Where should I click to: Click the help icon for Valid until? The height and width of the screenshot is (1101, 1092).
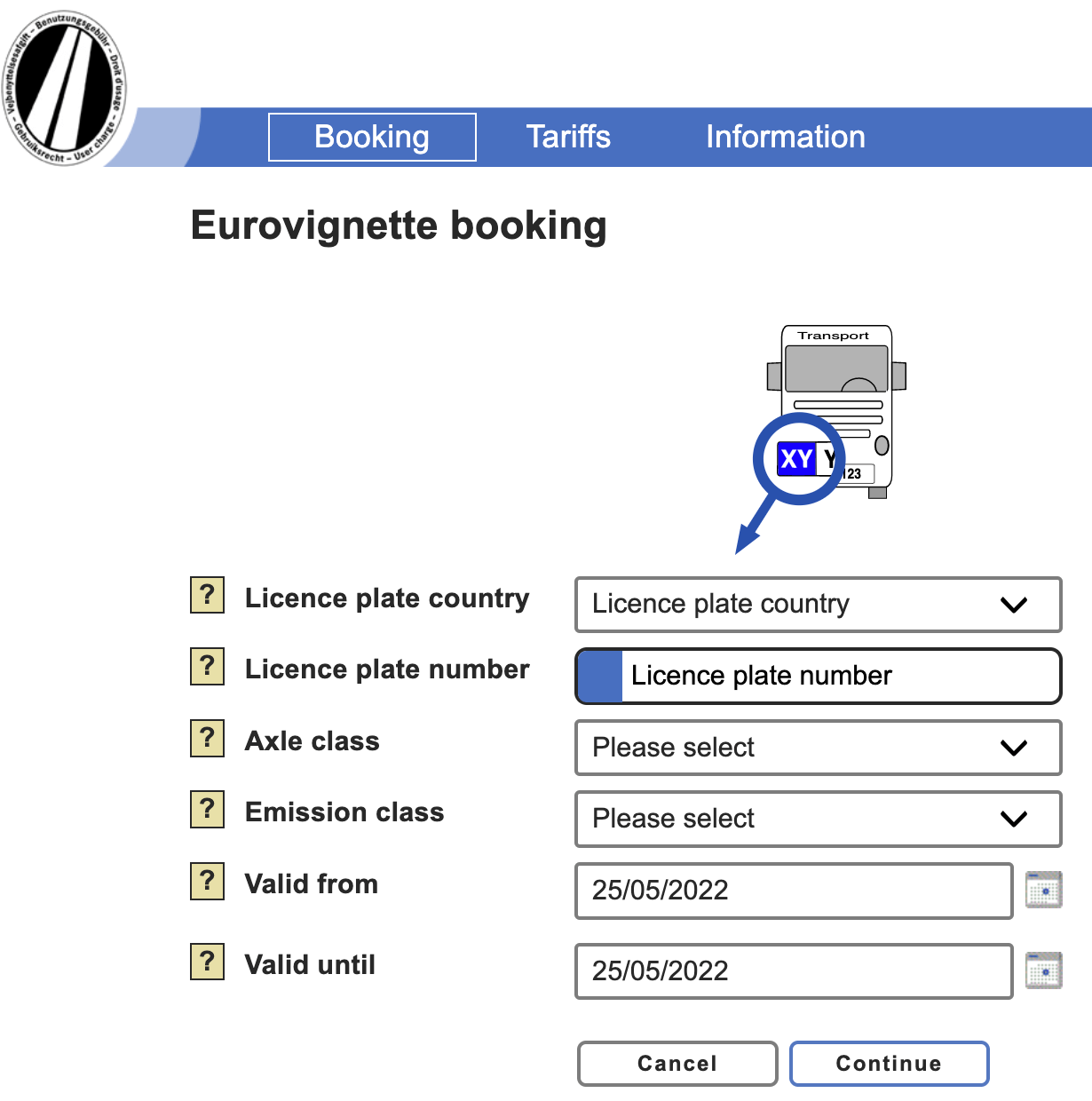pos(207,962)
